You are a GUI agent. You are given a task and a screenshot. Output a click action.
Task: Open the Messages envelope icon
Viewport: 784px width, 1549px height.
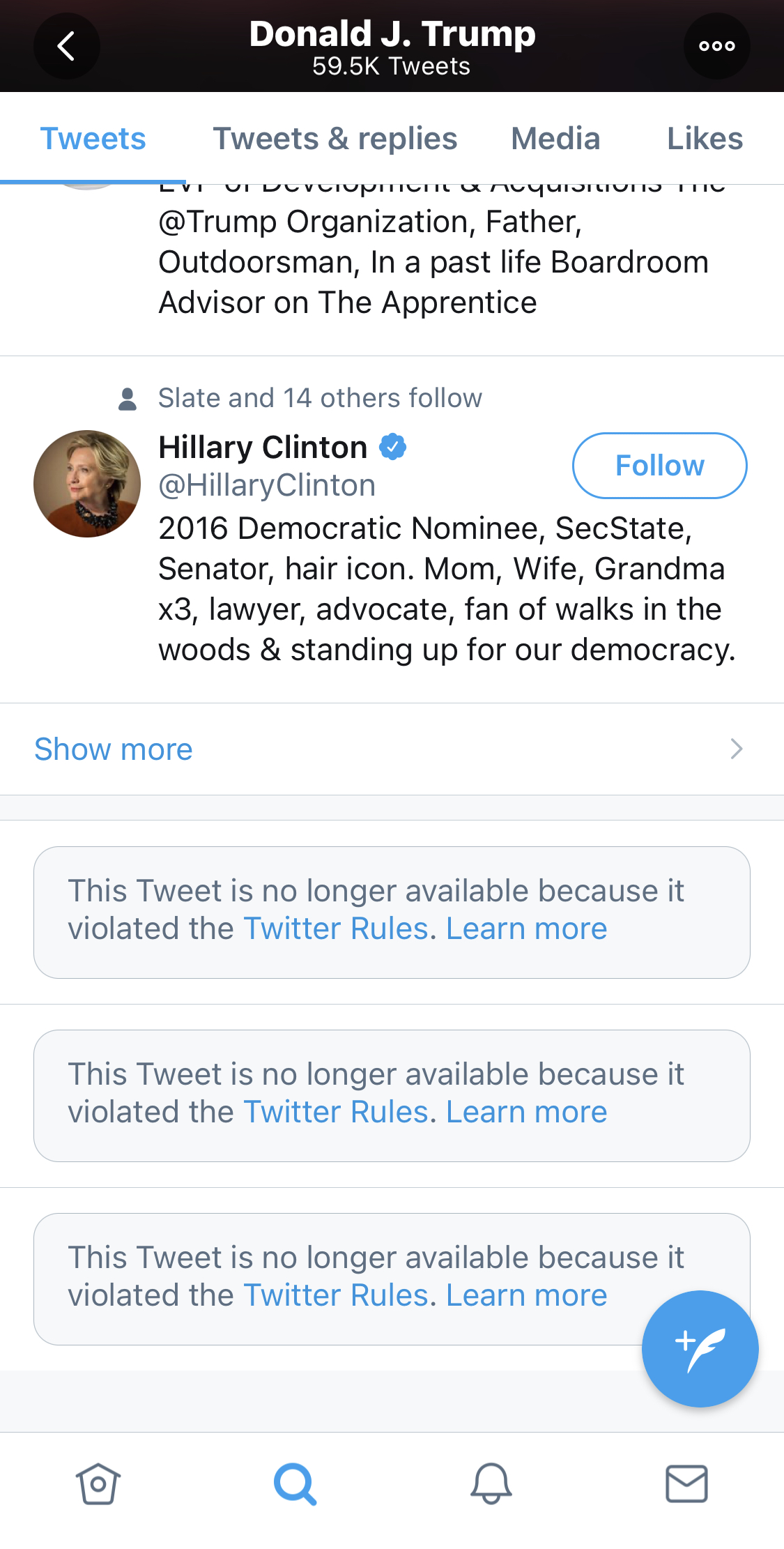point(686,1483)
